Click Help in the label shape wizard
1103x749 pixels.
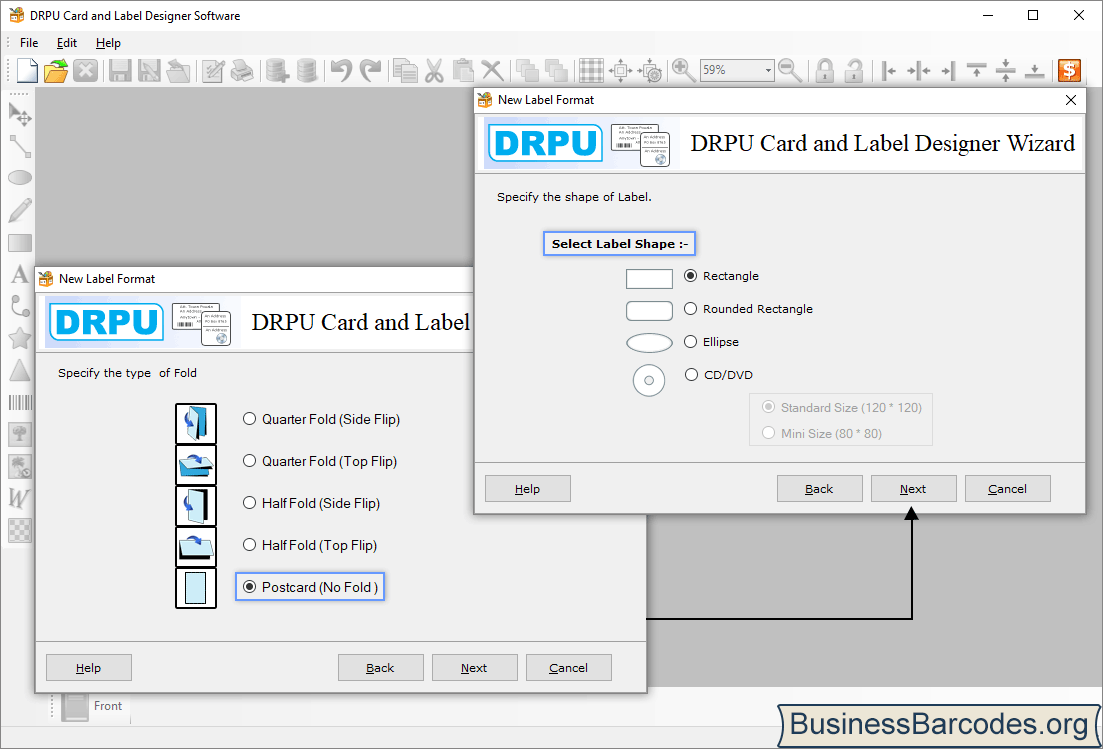click(528, 489)
